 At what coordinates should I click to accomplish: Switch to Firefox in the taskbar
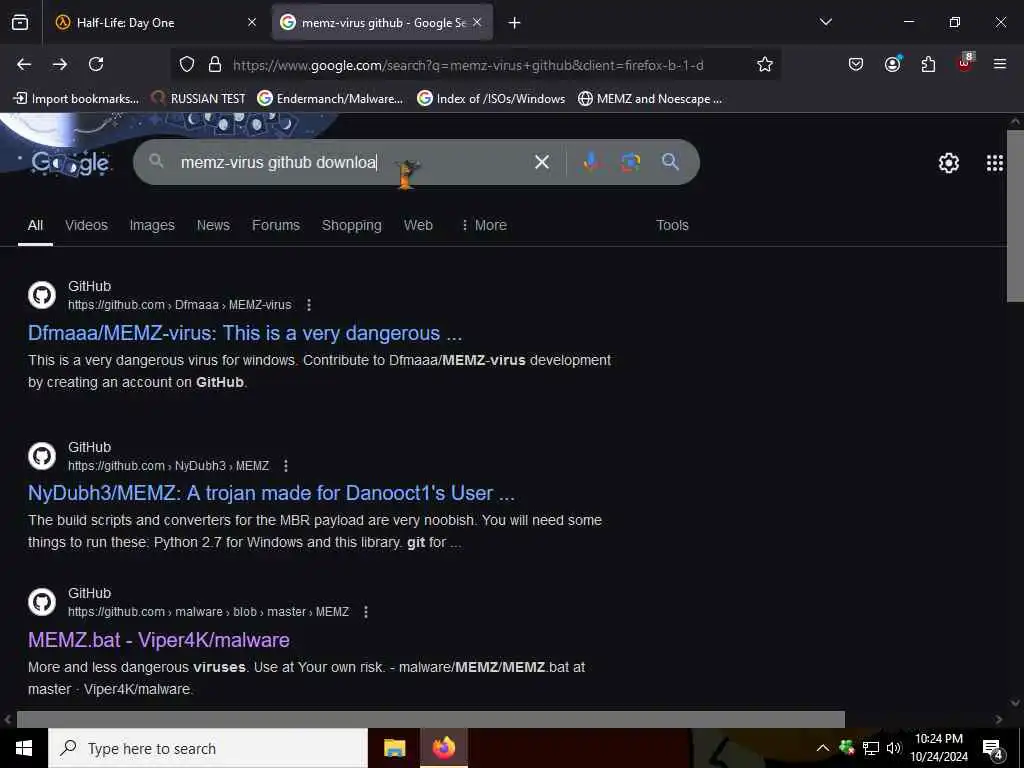tap(443, 748)
